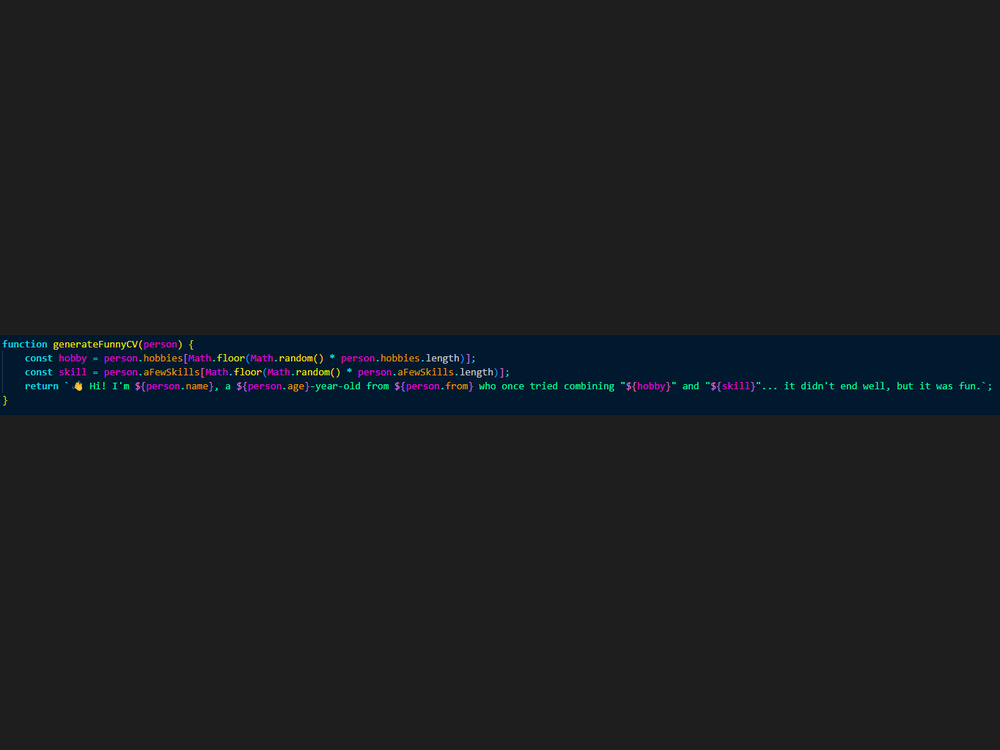
Task: Click the ${person.name} template expression
Action: pyautogui.click(x=174, y=386)
